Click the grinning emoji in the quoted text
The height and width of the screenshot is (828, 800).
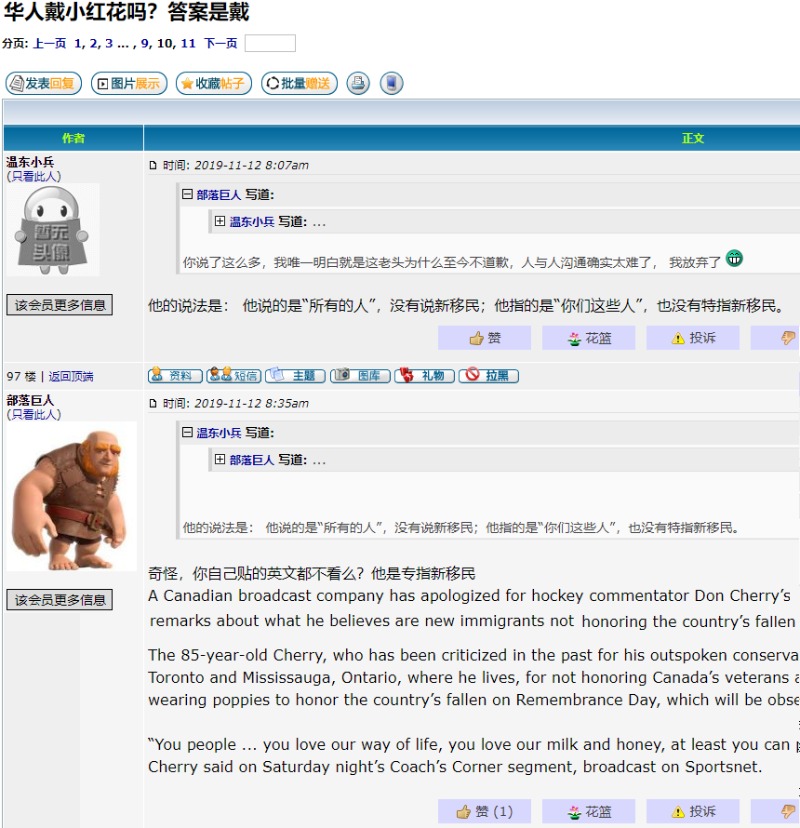[x=734, y=258]
